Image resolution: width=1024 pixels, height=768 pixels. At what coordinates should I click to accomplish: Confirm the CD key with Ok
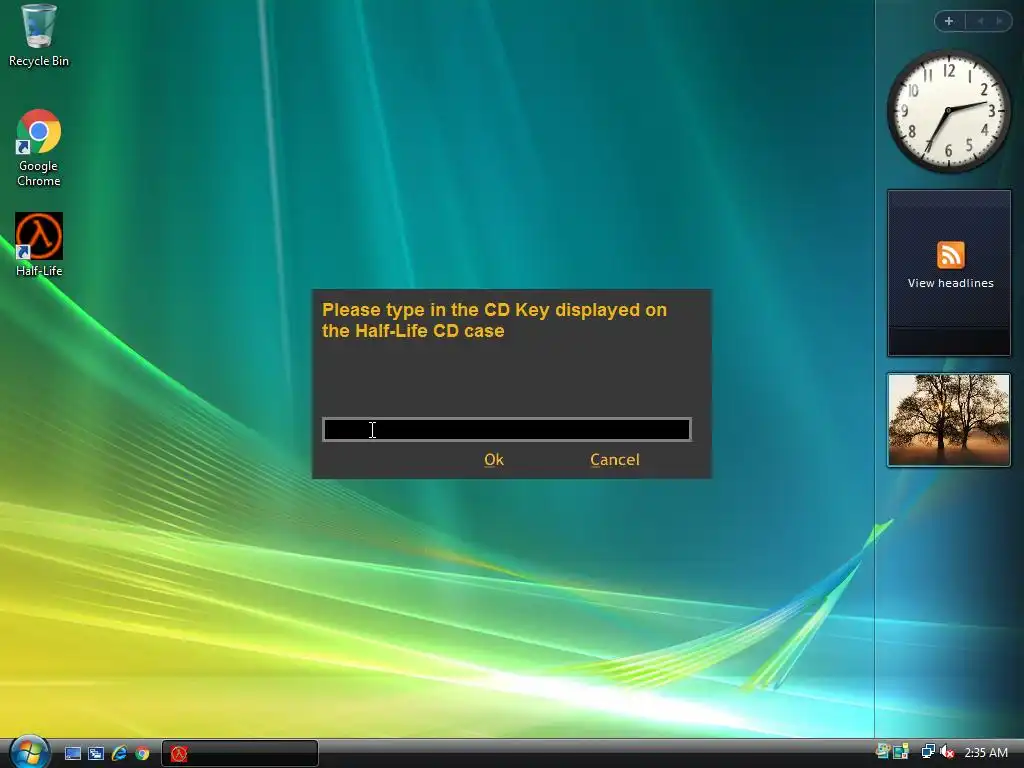(494, 460)
